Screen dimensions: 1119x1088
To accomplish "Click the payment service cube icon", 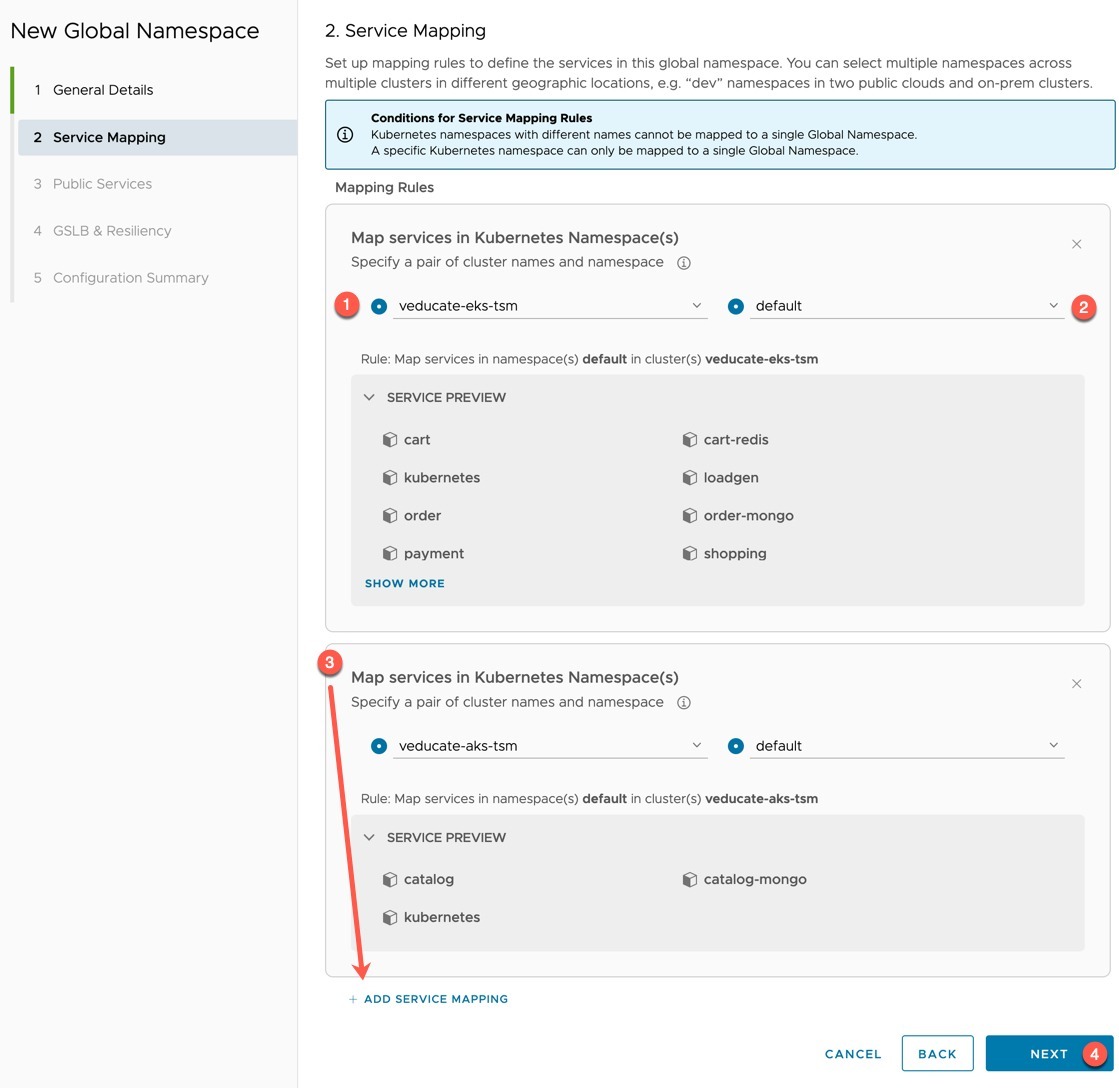I will tap(390, 553).
